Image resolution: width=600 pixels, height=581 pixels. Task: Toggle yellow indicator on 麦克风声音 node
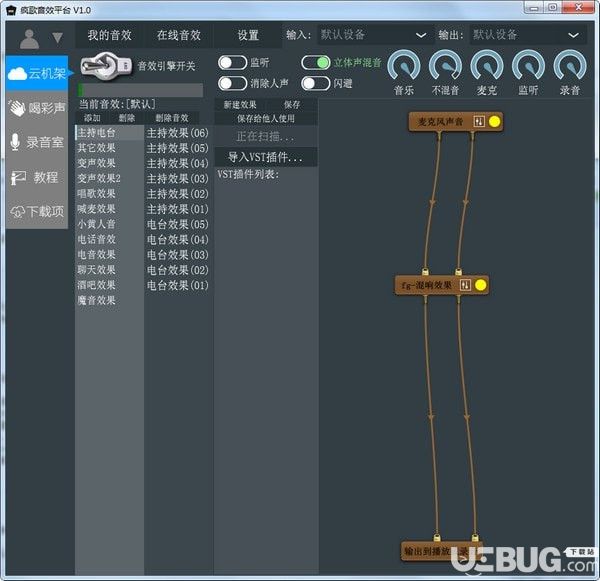(494, 122)
